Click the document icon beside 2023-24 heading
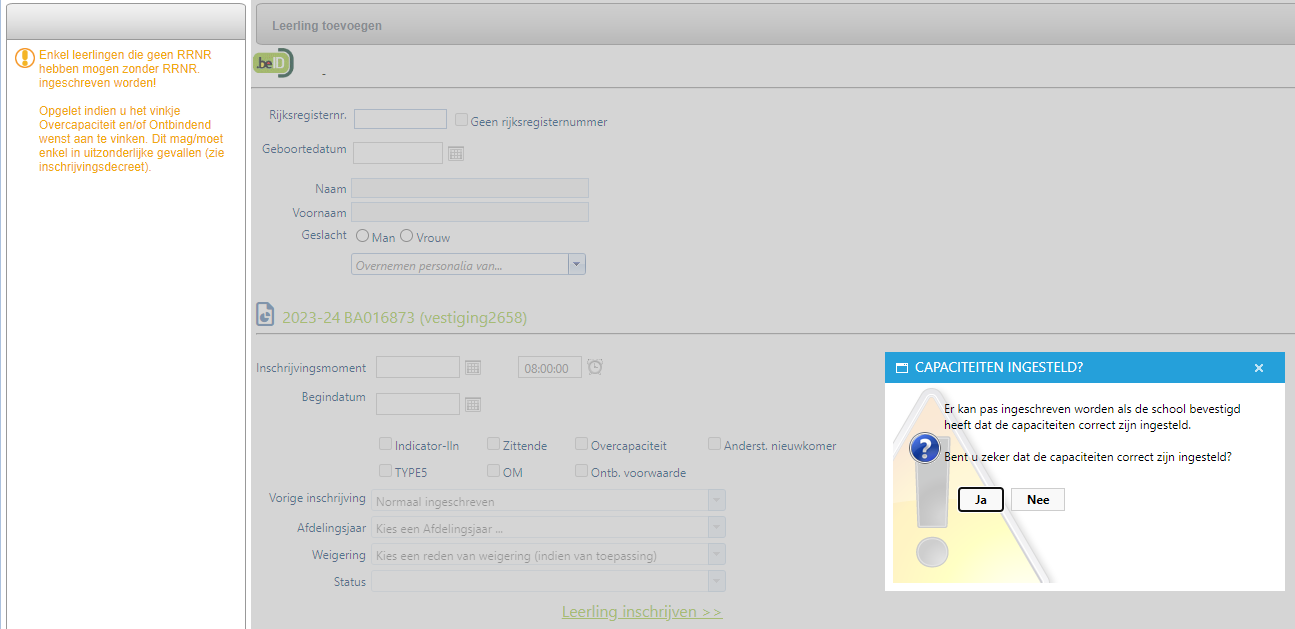Viewport: 1295px width, 629px height. (x=266, y=317)
